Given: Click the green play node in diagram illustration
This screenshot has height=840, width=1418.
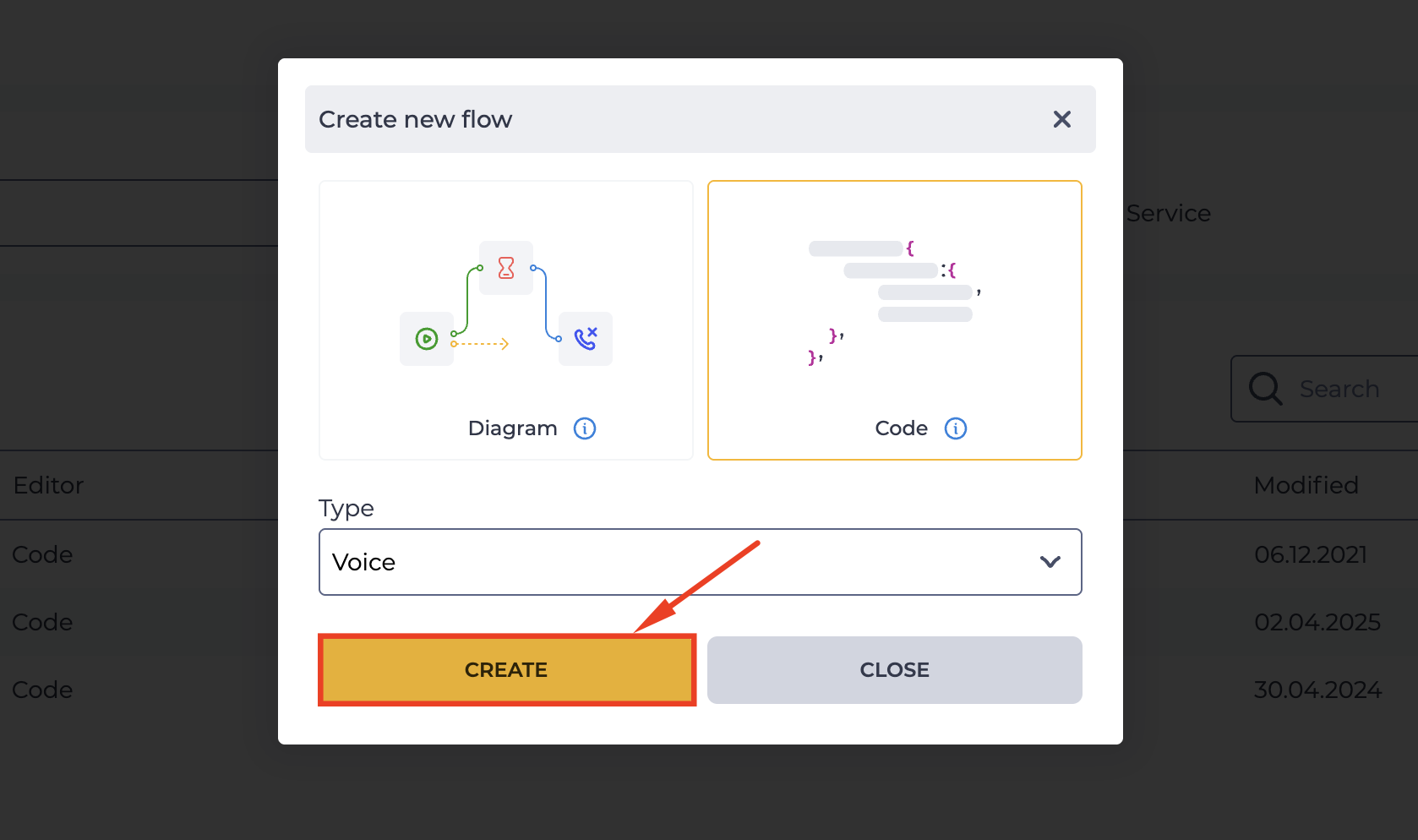Looking at the screenshot, I should point(427,339).
